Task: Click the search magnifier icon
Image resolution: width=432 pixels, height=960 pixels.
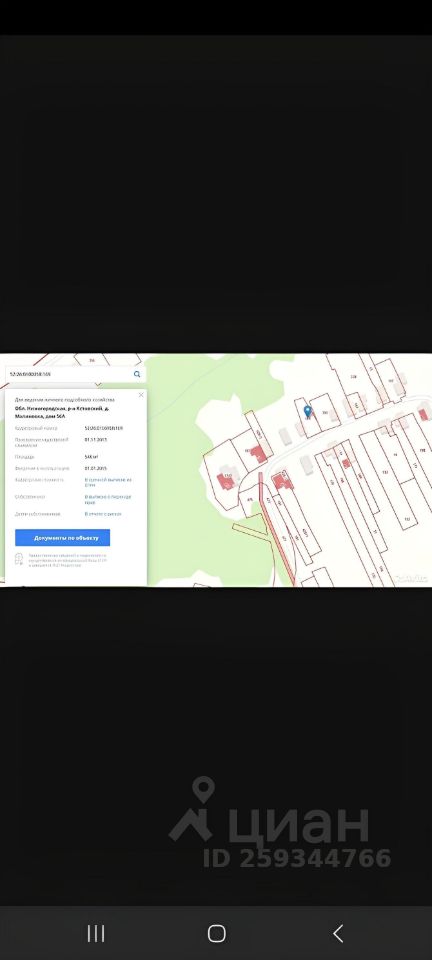Action: 137,374
